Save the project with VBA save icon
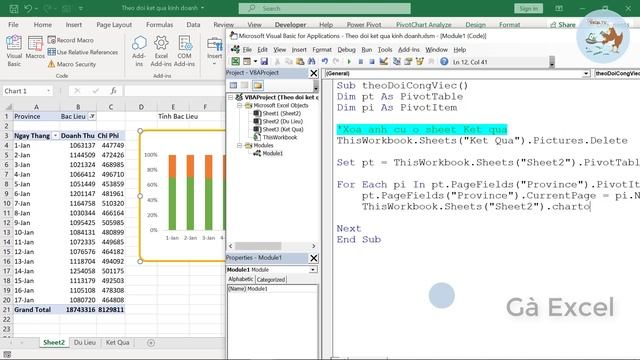The image size is (640, 360). coord(264,62)
